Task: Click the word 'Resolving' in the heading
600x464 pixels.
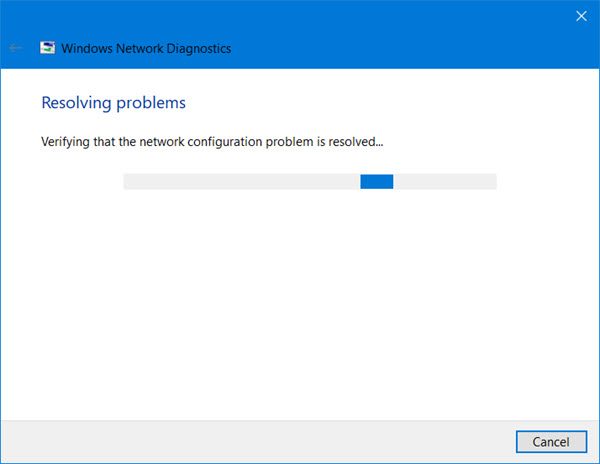Action: (76, 103)
